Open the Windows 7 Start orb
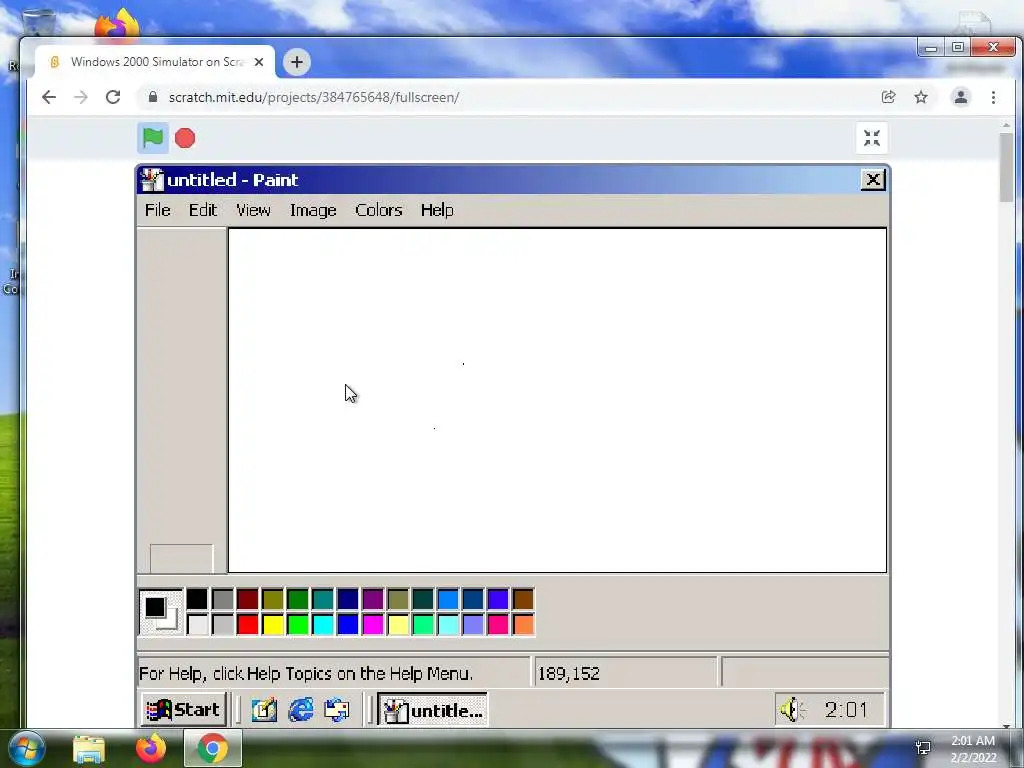The height and width of the screenshot is (768, 1024). [27, 748]
